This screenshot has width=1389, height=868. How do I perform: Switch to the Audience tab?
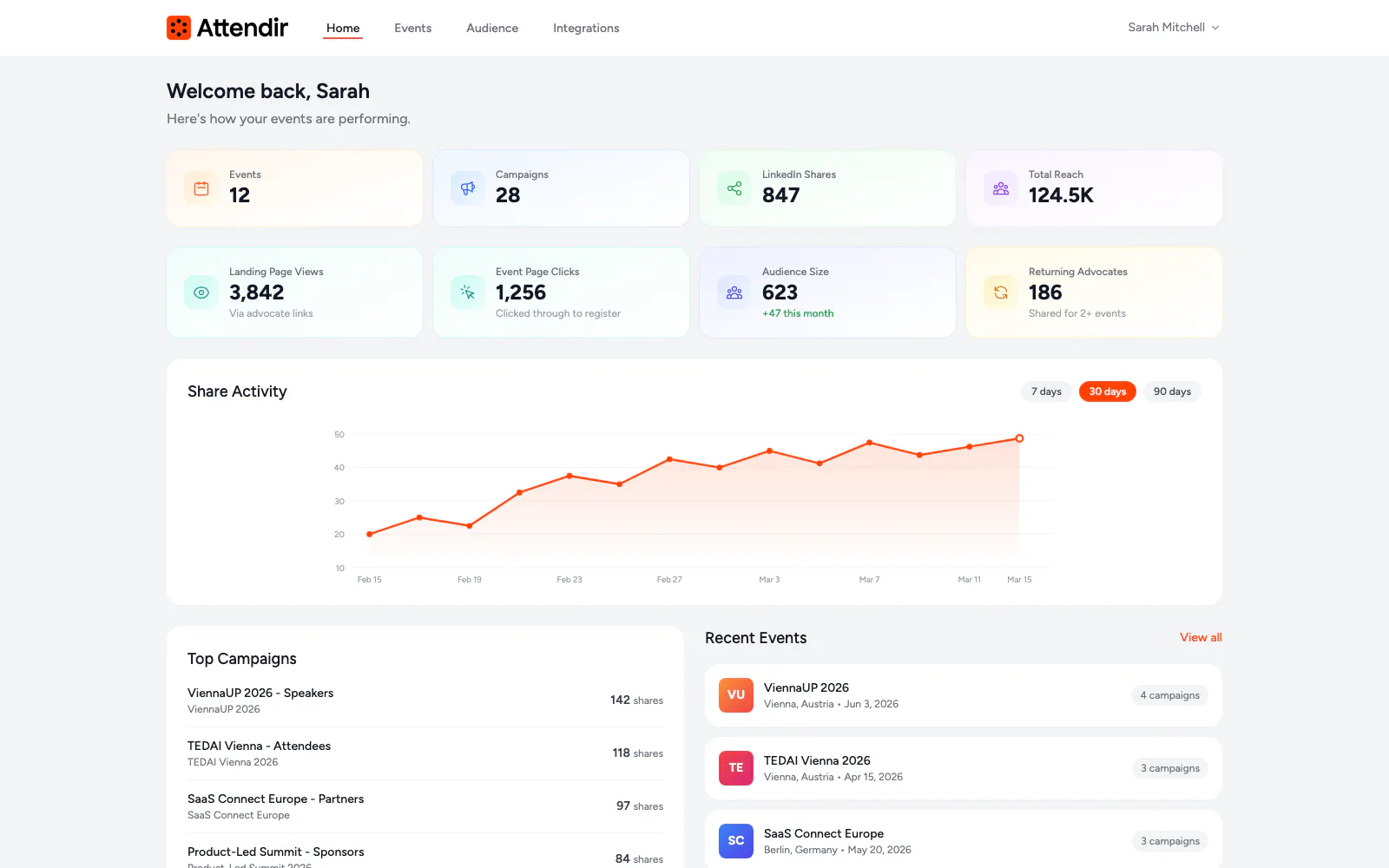point(492,28)
